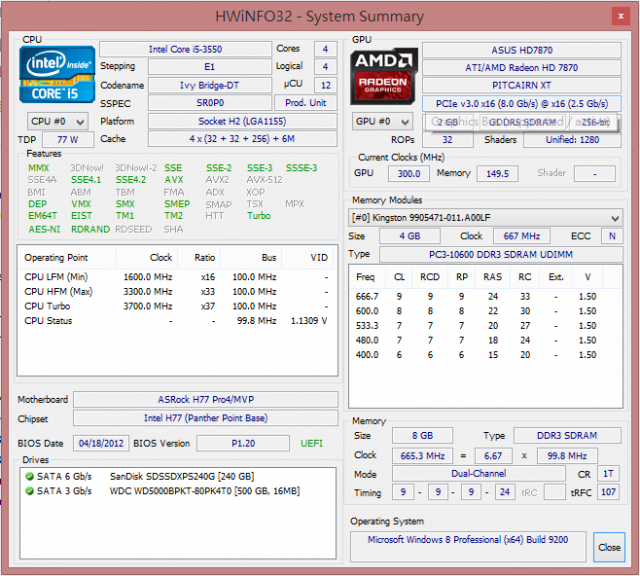Click the CPU Status row

(178, 321)
